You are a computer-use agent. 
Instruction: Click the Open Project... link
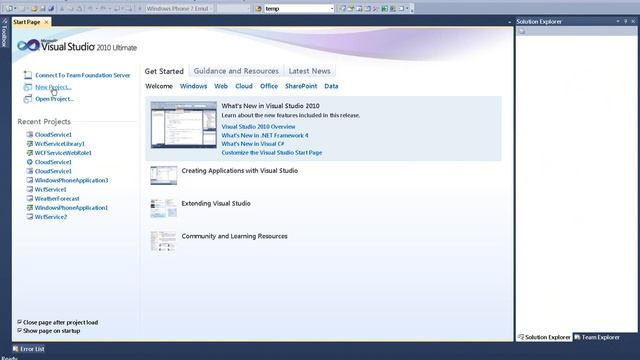54,99
